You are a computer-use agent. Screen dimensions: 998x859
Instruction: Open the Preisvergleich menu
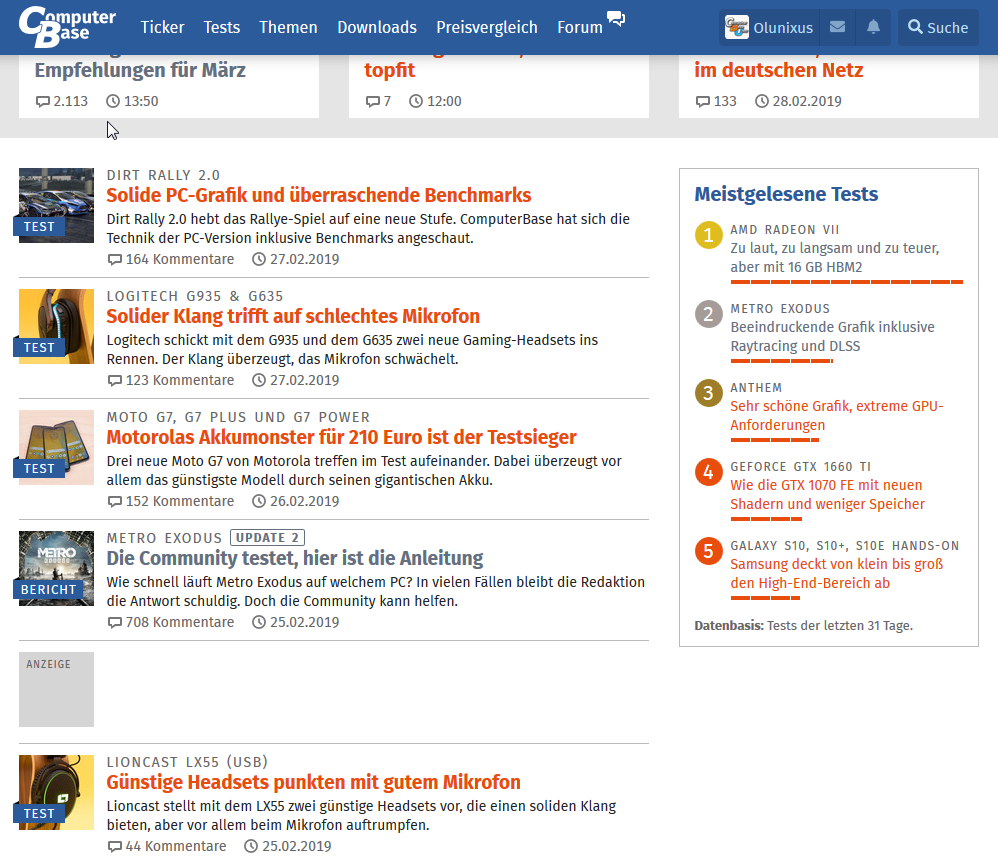point(487,27)
